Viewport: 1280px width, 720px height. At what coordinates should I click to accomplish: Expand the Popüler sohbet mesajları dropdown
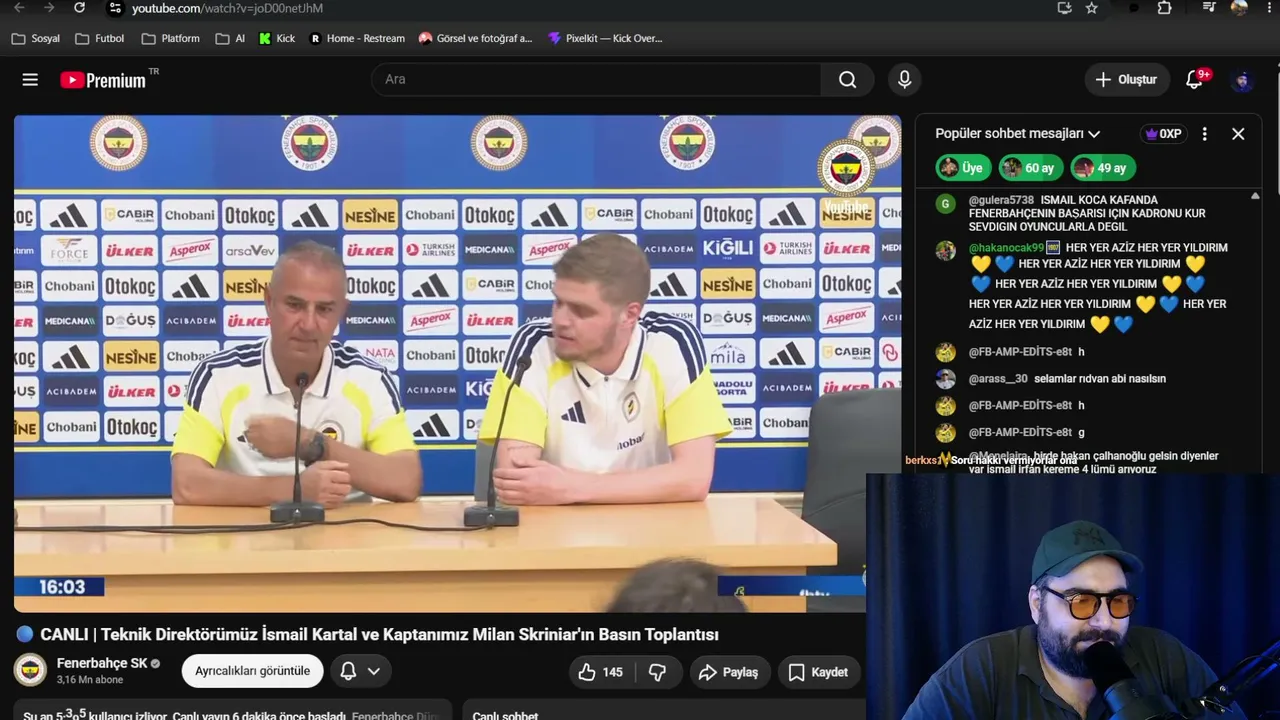[x=1018, y=133]
